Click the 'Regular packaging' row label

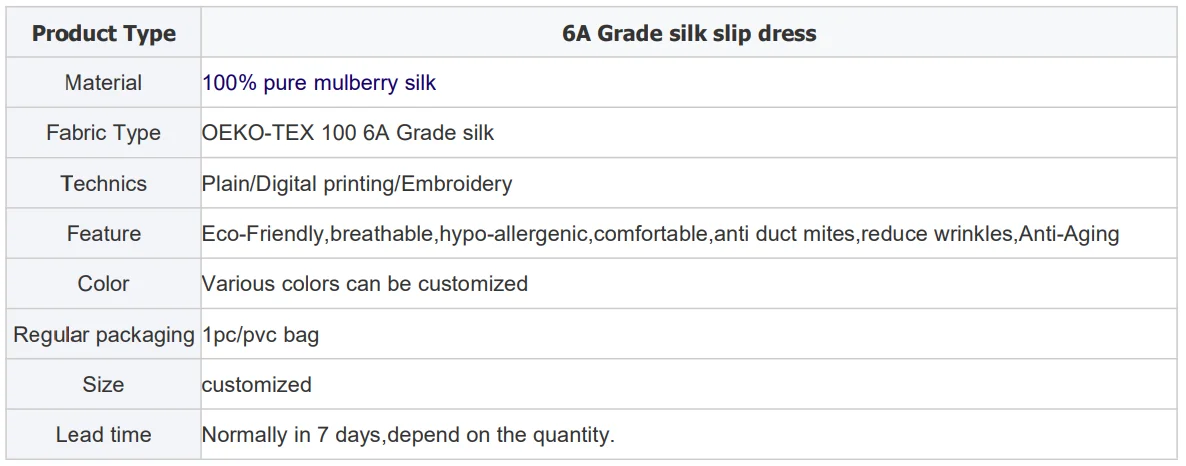click(103, 335)
